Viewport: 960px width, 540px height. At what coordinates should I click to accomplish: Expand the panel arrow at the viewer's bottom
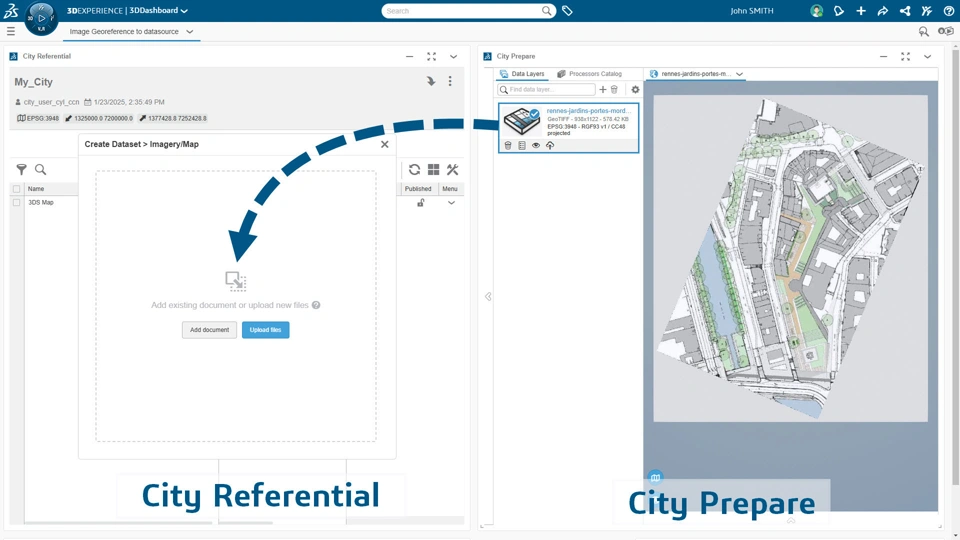pos(791,520)
